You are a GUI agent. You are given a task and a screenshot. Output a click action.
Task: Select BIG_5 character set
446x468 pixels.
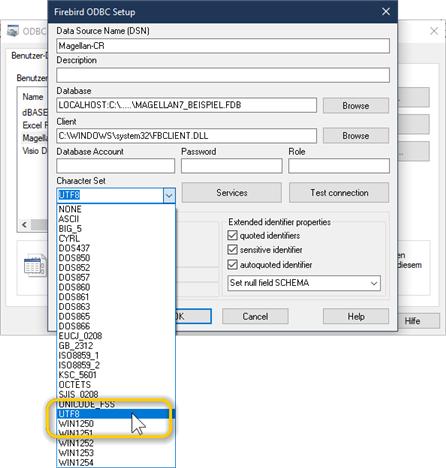point(116,229)
